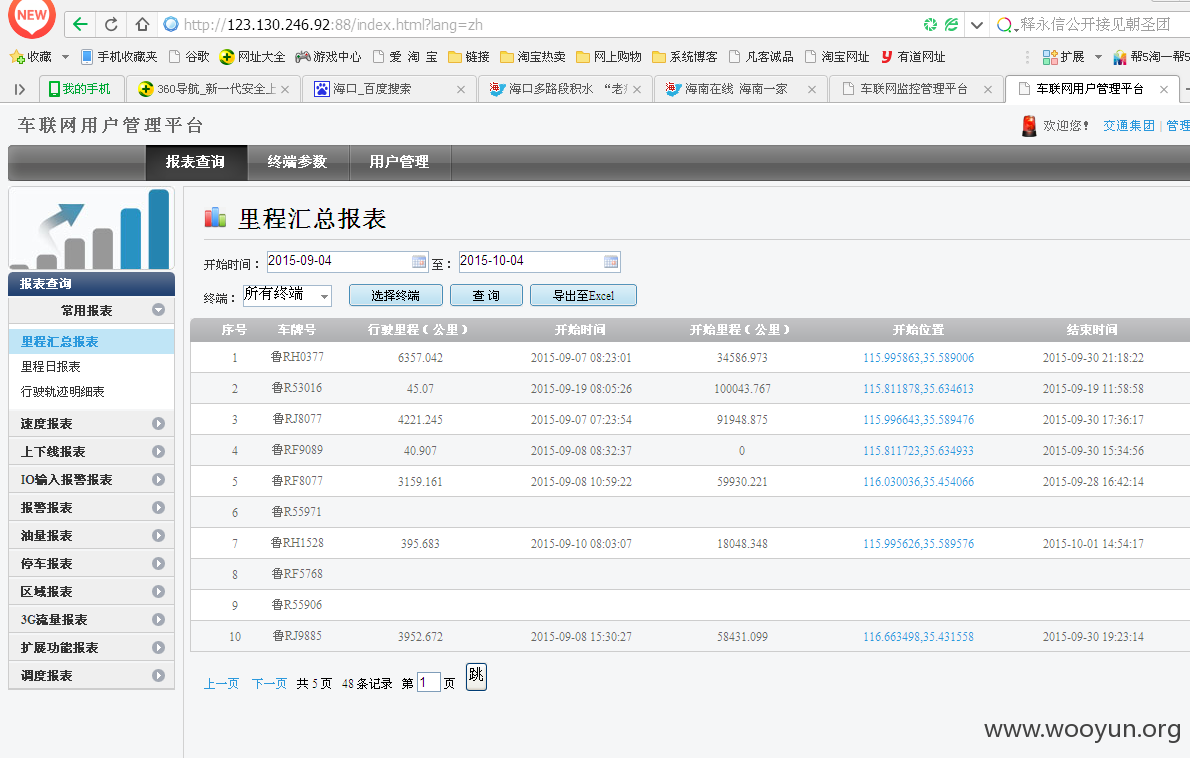Click the favorites star icon
The image size is (1190, 758).
[17, 57]
